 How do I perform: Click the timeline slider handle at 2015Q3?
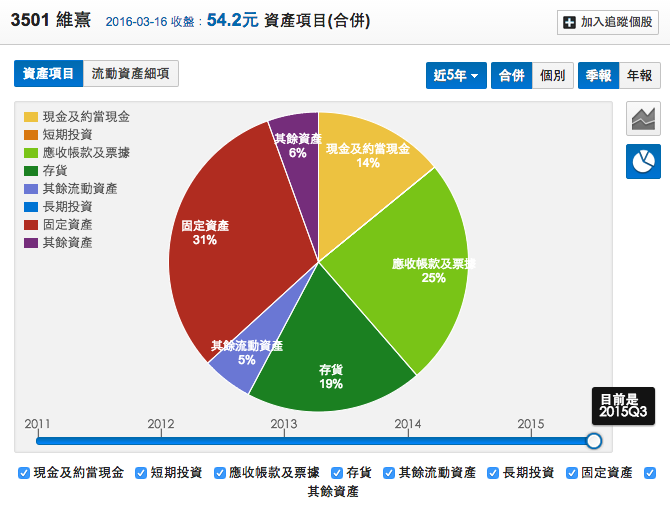(594, 440)
